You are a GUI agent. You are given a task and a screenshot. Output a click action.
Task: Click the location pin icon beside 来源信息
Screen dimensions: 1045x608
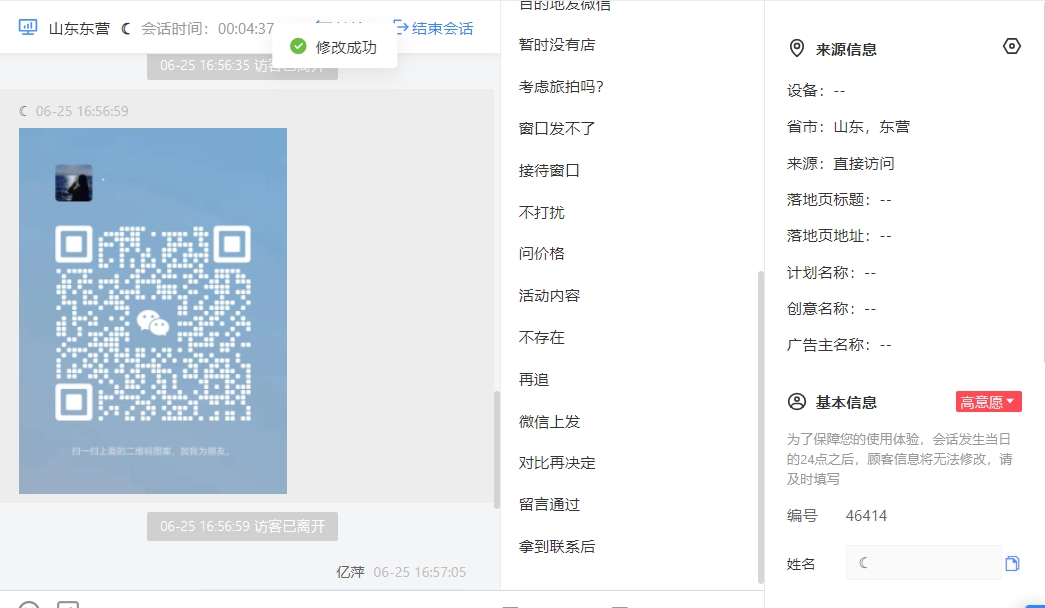(x=796, y=49)
